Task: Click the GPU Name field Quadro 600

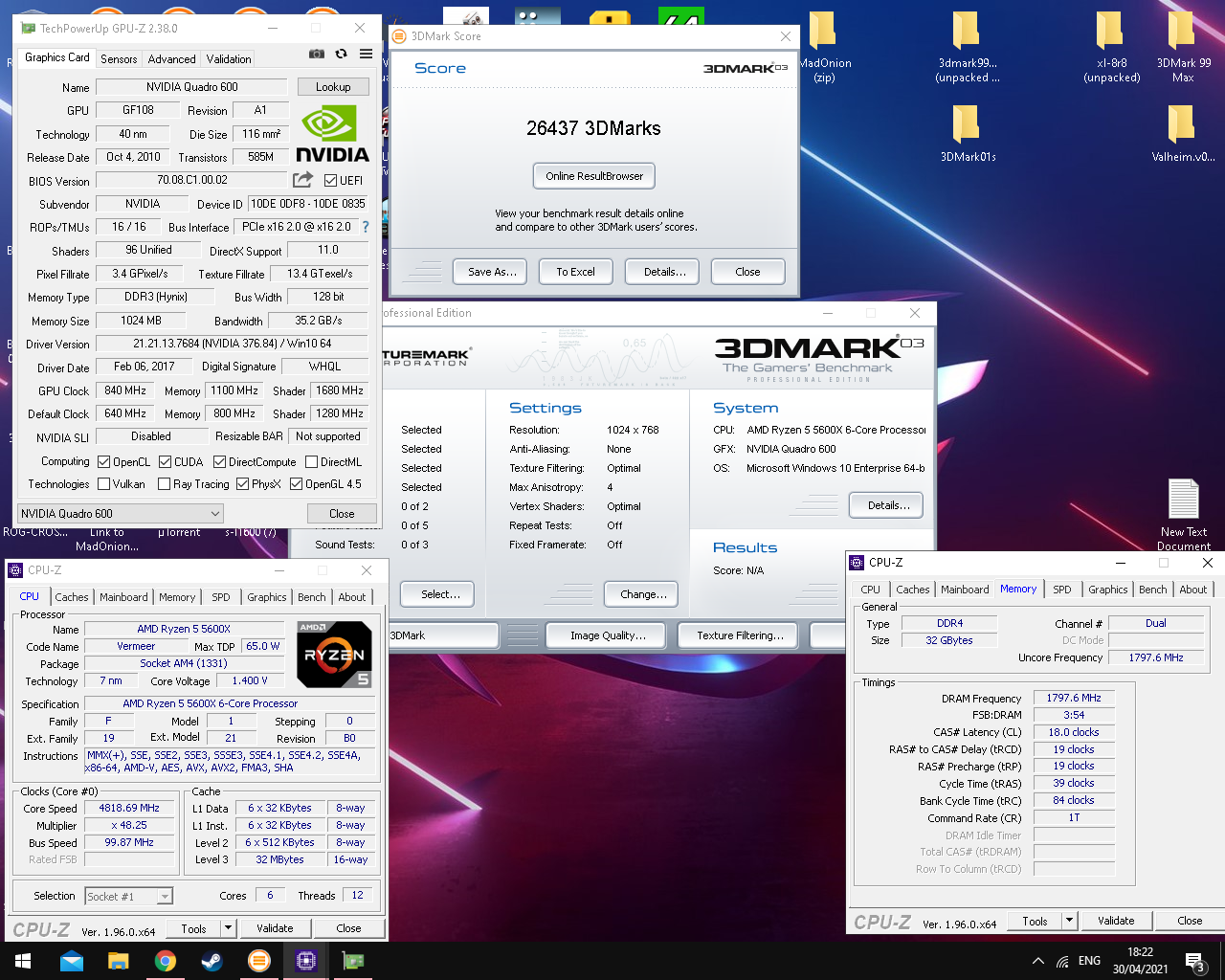Action: [191, 87]
